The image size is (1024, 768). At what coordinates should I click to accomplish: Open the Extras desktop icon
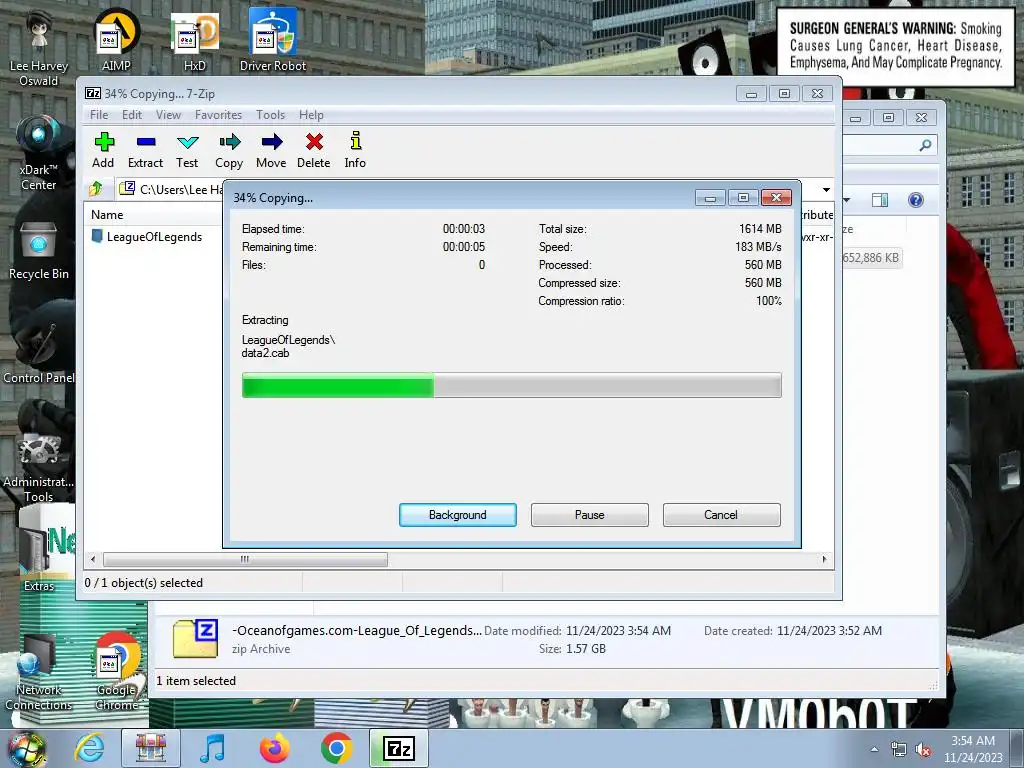click(x=39, y=556)
